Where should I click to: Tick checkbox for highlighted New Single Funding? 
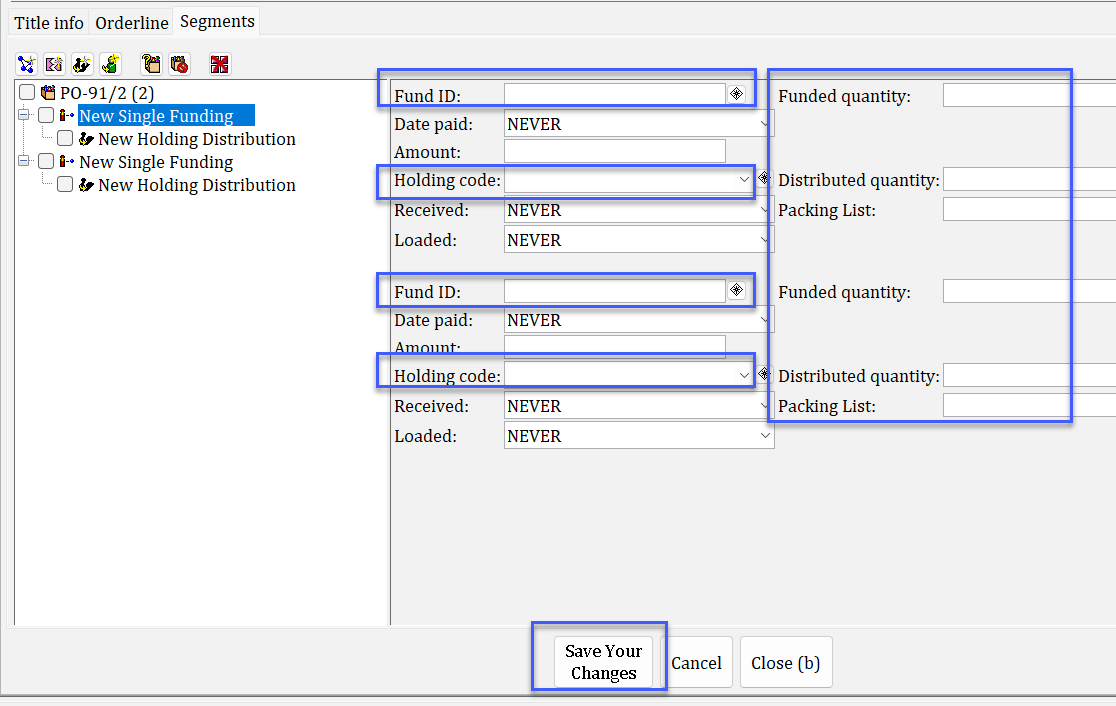(46, 116)
